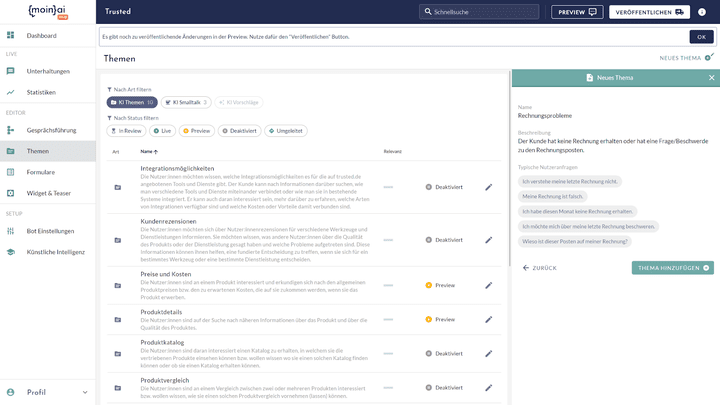The height and width of the screenshot is (405, 720).
Task: Click Thema hinzufügen button
Action: [672, 268]
